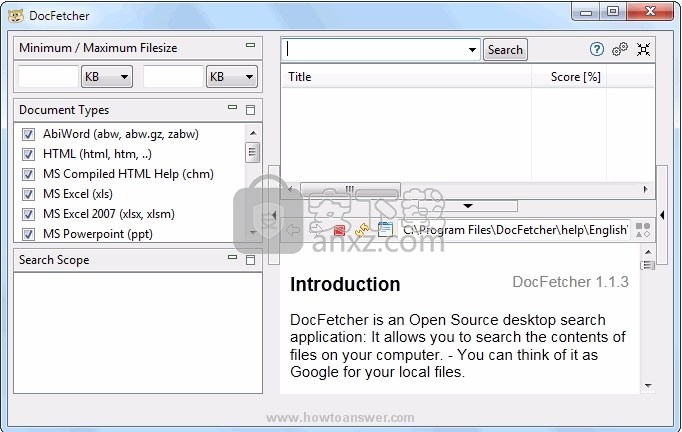This screenshot has height=432, width=682.
Task: Click preview pane scroll down arrow
Action: 648,386
